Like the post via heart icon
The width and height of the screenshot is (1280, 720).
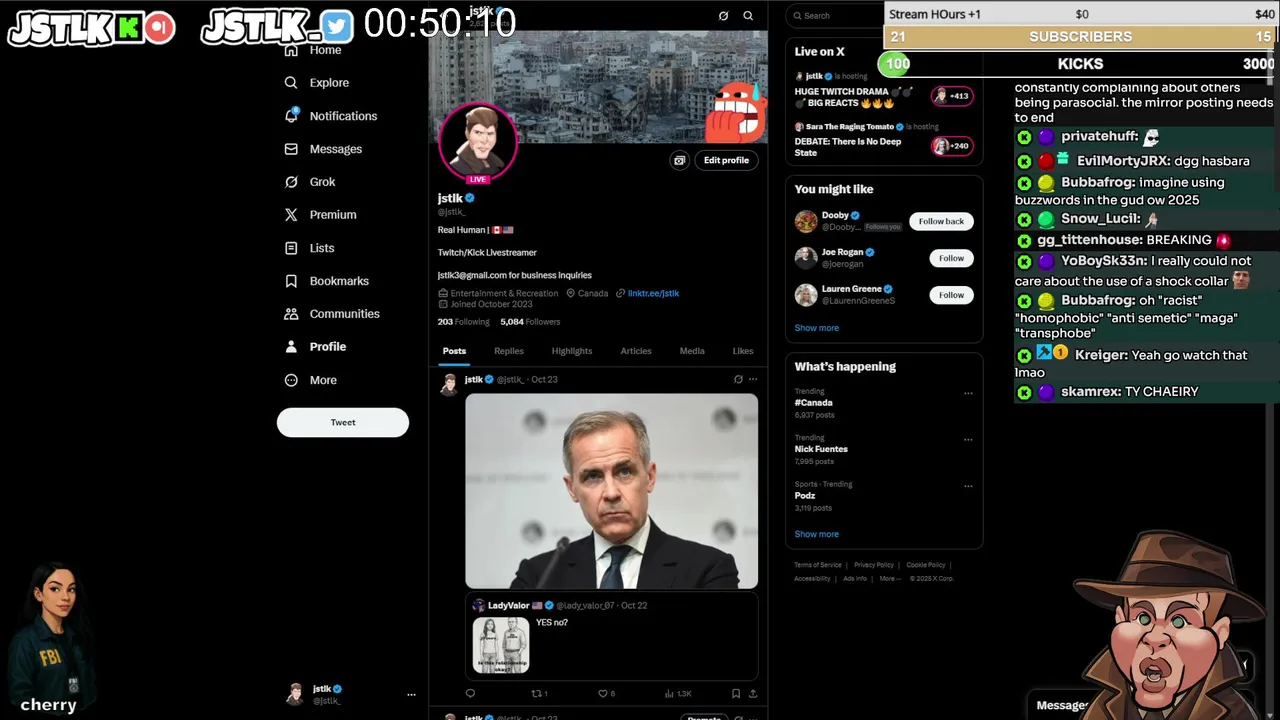(603, 693)
